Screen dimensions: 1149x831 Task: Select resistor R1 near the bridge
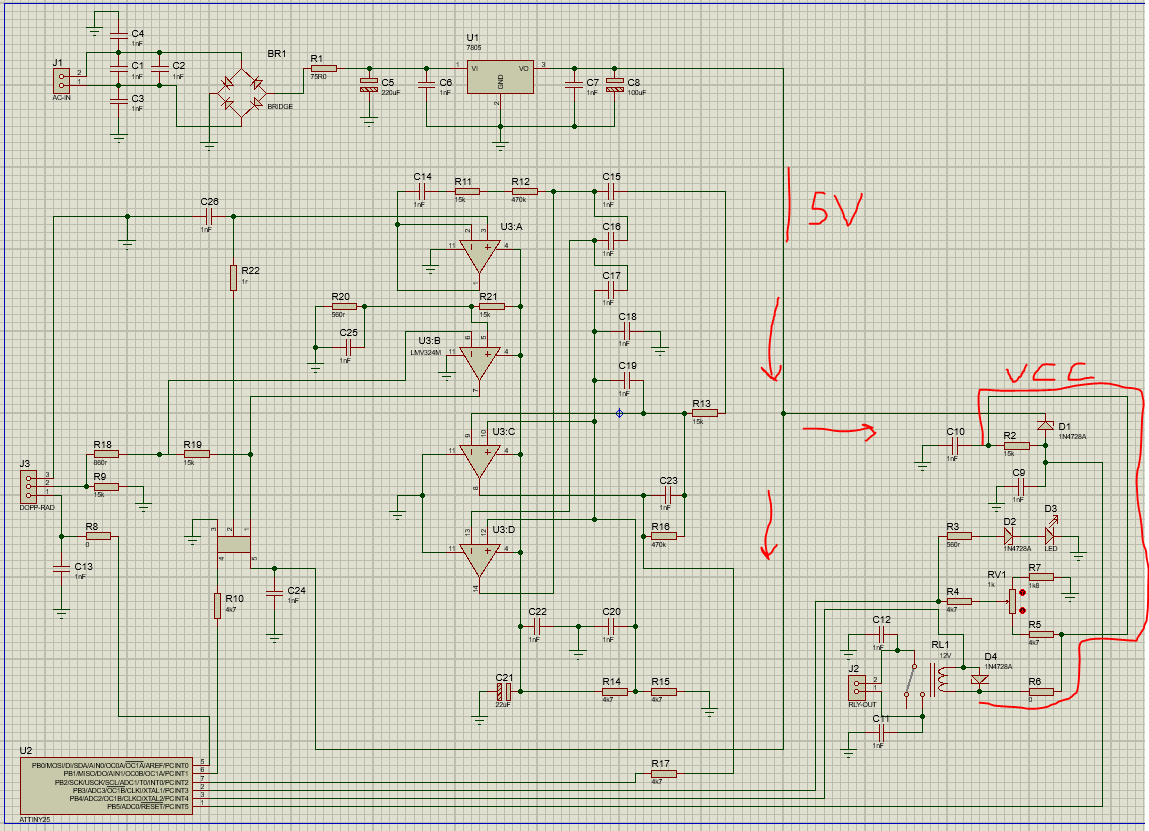pyautogui.click(x=323, y=68)
